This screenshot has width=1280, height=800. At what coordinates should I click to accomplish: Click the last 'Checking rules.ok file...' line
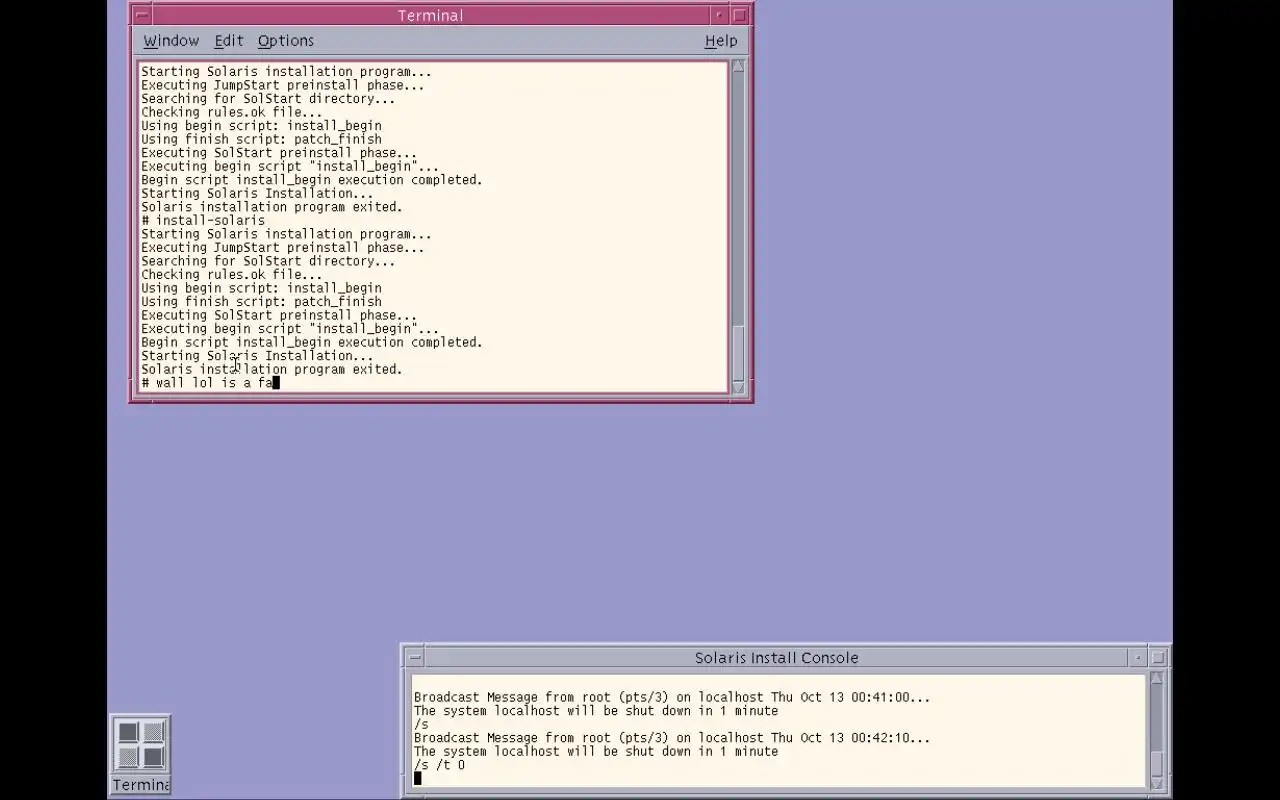coord(232,275)
